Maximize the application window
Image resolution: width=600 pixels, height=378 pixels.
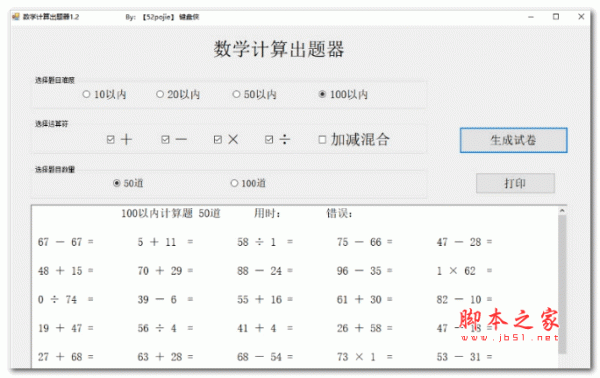coord(556,17)
